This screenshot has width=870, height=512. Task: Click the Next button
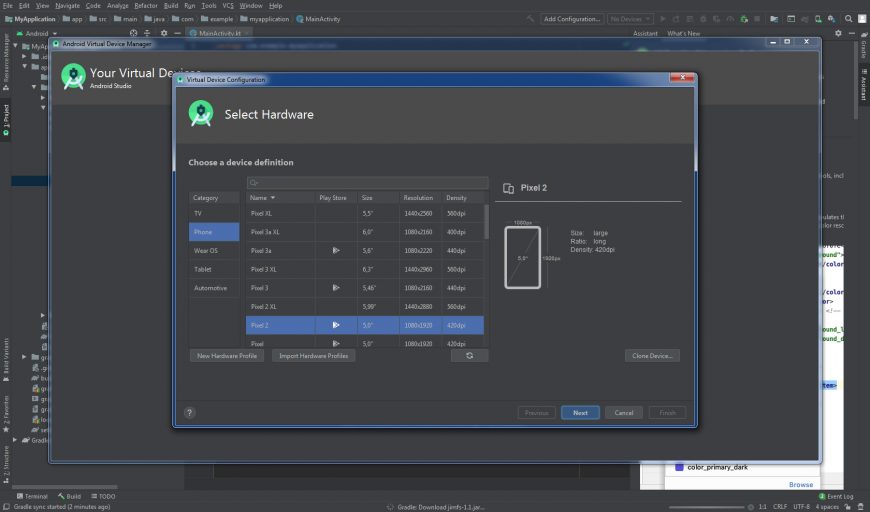[x=580, y=412]
